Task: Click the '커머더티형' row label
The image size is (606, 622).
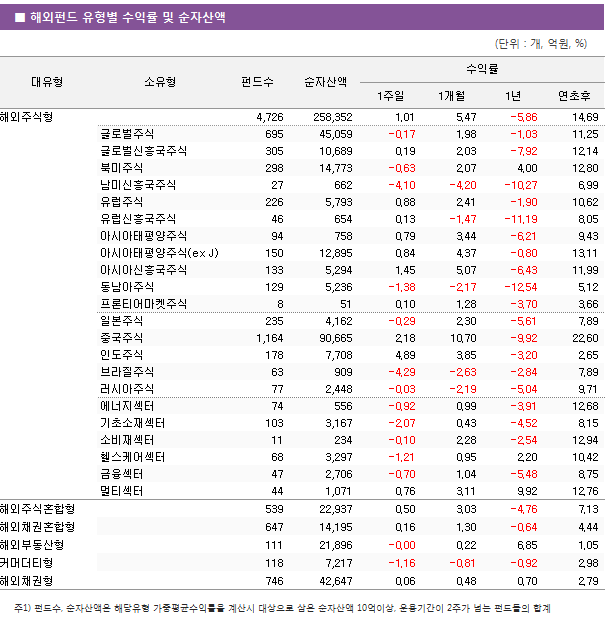Action: pos(27,563)
